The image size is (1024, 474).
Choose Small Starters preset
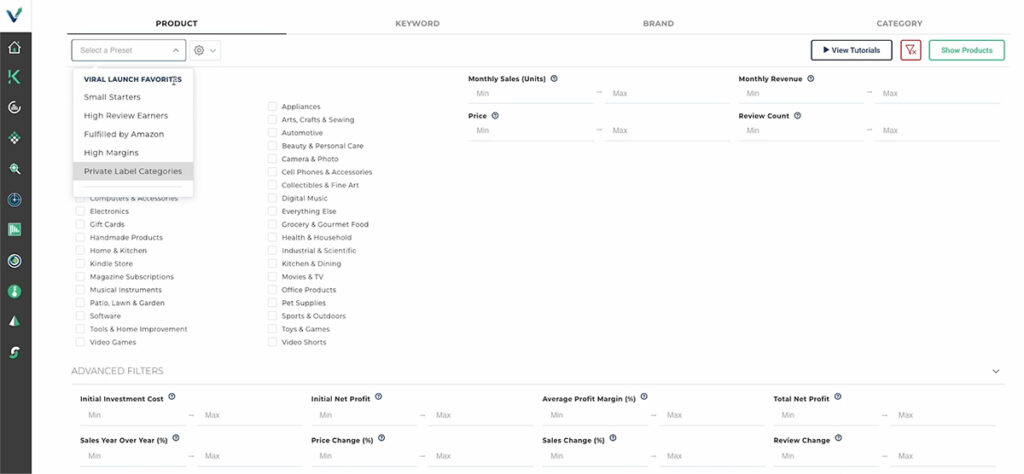[133, 97]
